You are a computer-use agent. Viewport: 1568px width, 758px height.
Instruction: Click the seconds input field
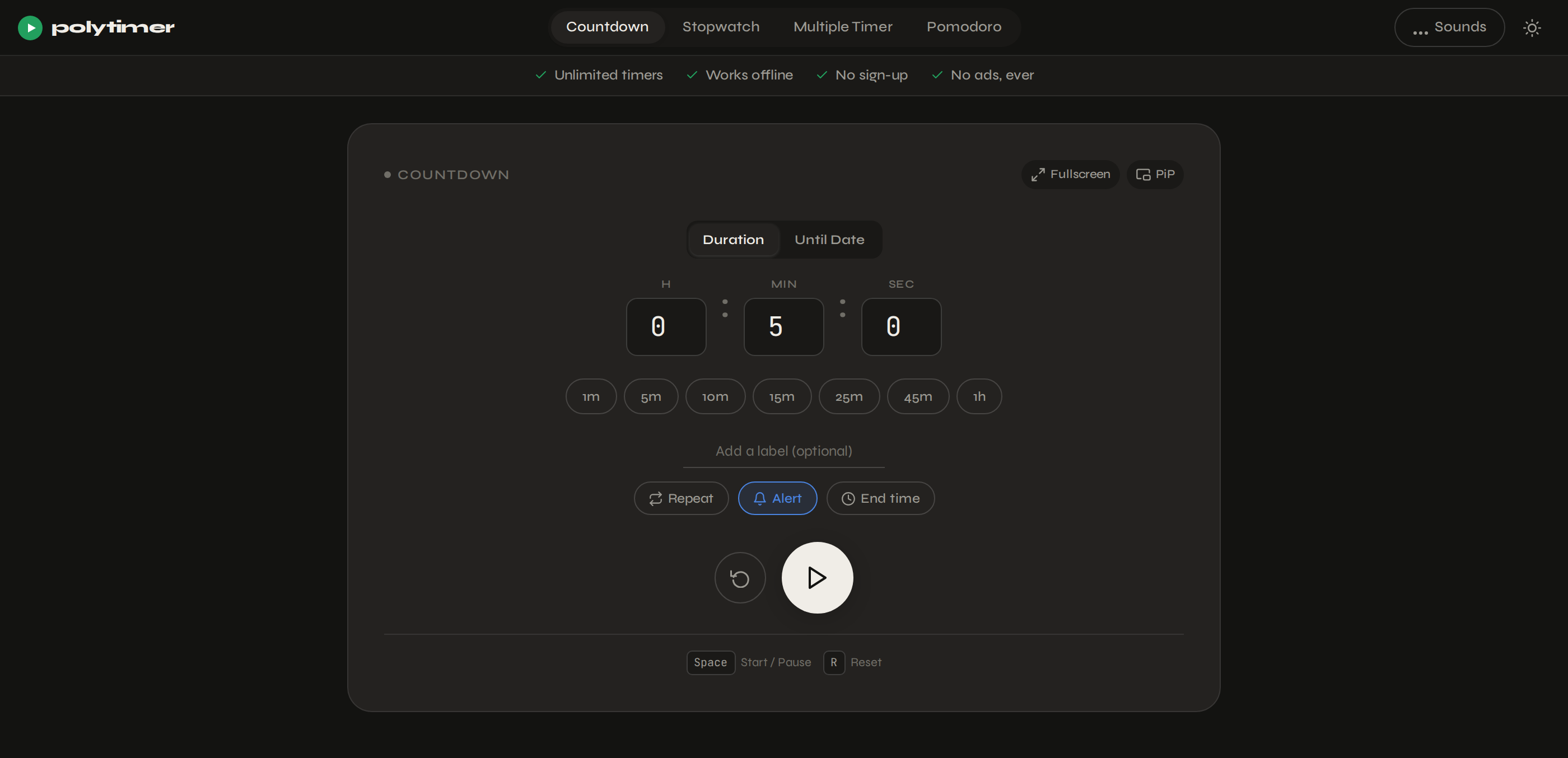(x=901, y=327)
